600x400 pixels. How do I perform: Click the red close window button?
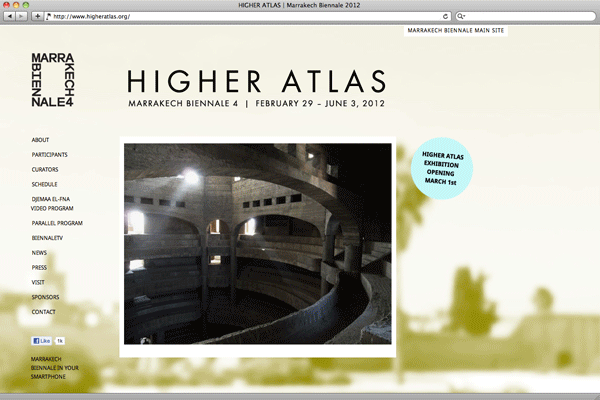tap(7, 5)
